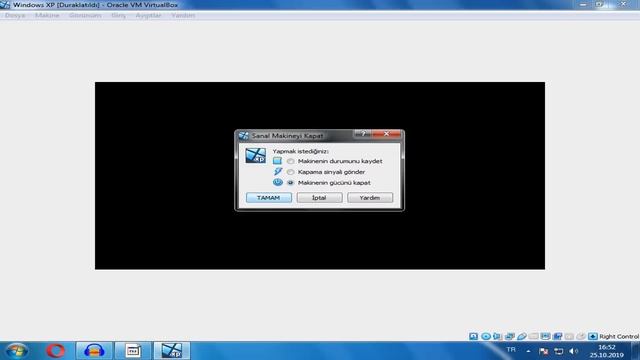Click the network tray icon
This screenshot has height=360, width=640.
pyautogui.click(x=558, y=351)
